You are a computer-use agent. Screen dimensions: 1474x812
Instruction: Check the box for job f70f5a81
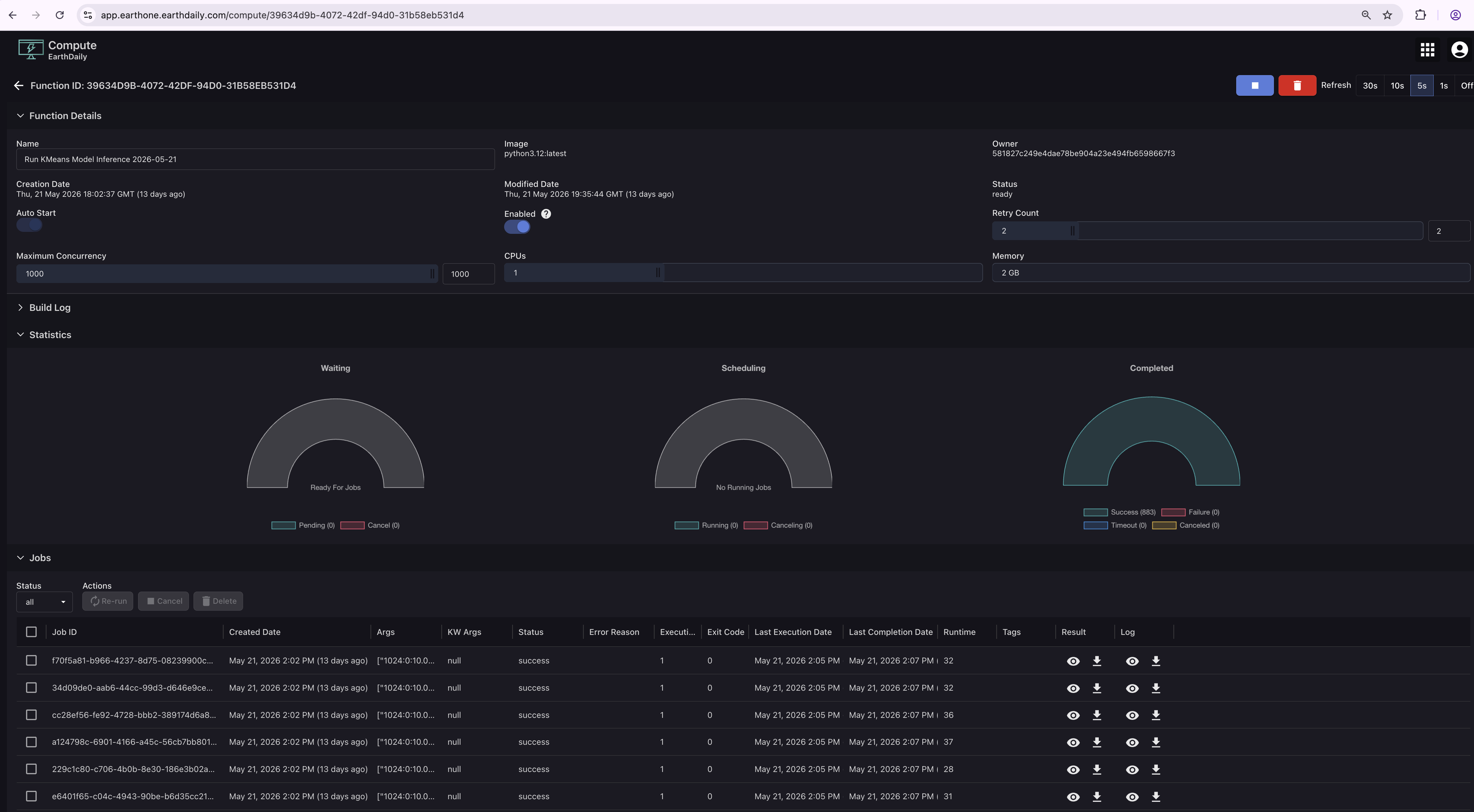[x=31, y=660]
